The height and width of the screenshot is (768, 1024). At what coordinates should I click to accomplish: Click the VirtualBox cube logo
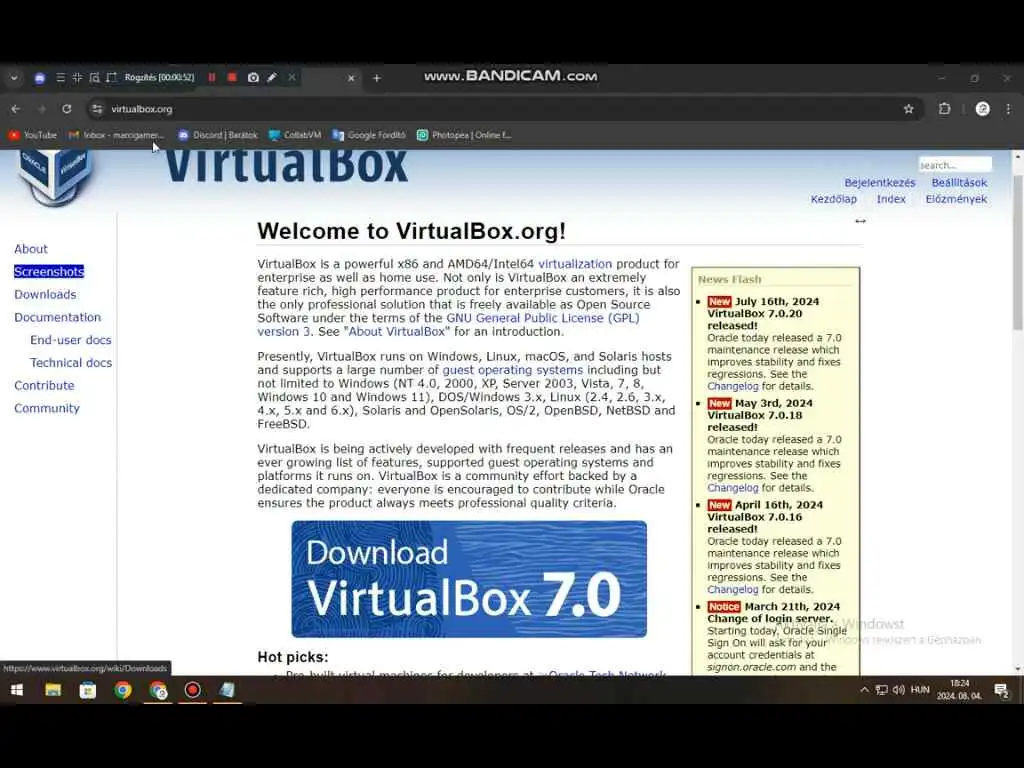coord(54,176)
